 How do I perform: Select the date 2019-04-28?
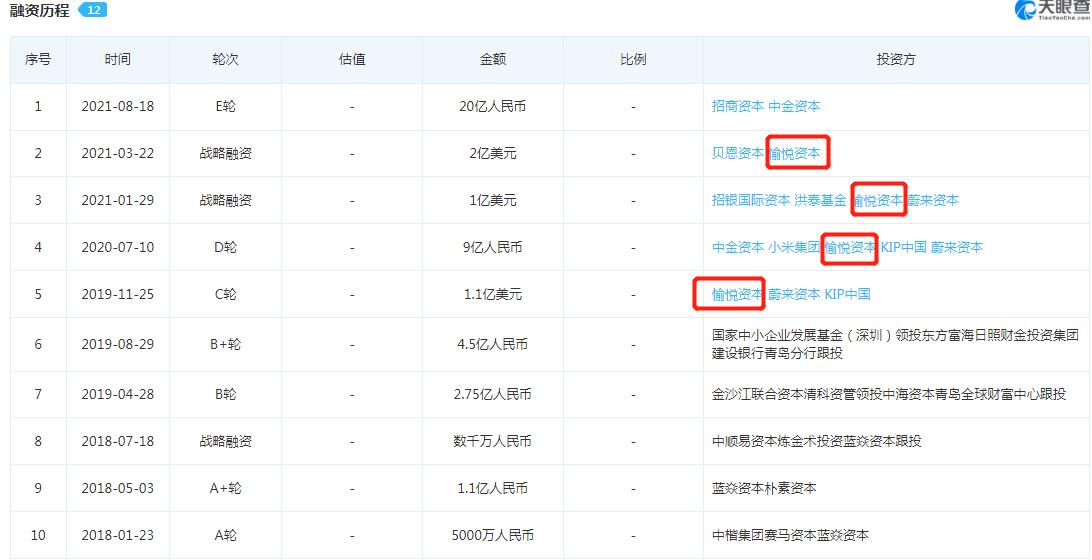click(x=118, y=394)
